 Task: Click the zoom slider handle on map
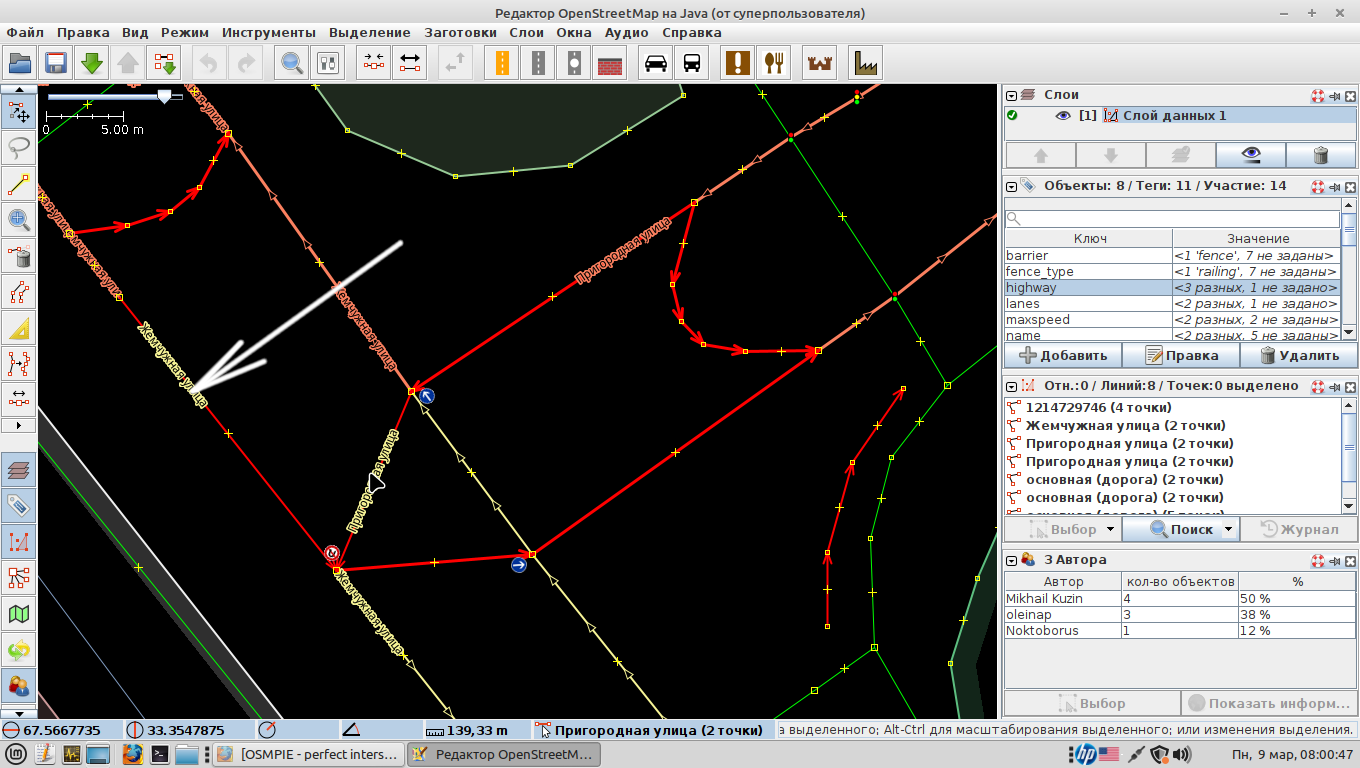[164, 96]
